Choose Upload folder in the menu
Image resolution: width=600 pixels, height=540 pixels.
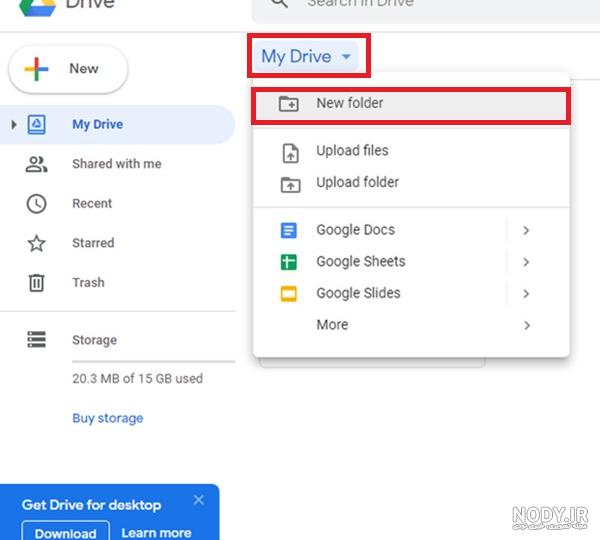pyautogui.click(x=411, y=183)
